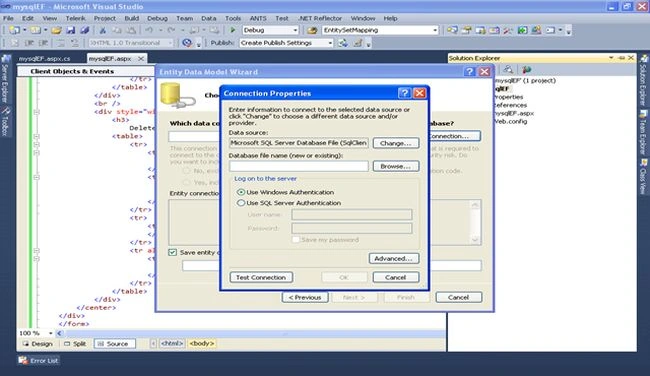
Task: Select the <html> breadcrumb tag
Action: [172, 344]
